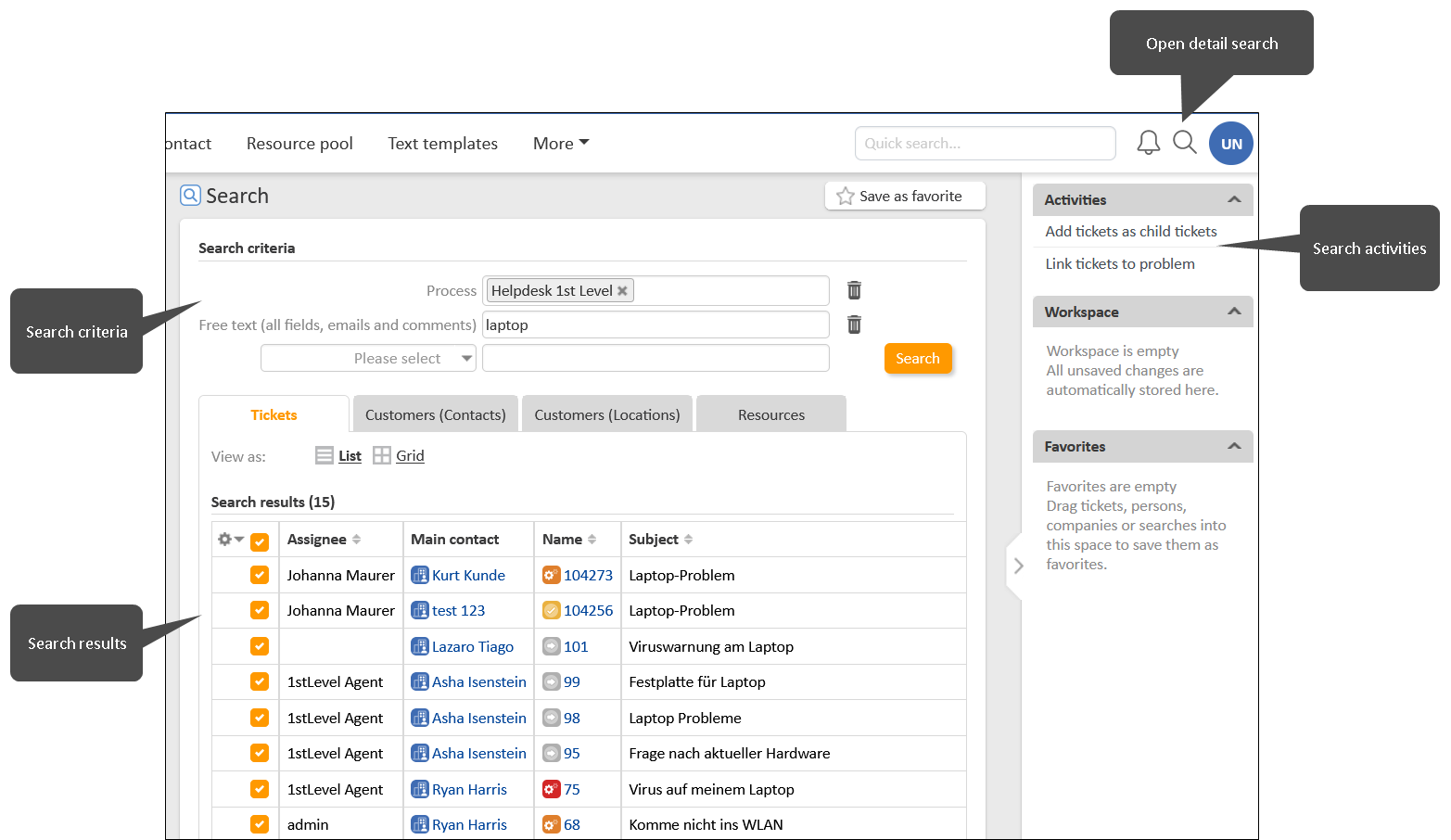The height and width of the screenshot is (840, 1451).
Task: Expand the More menu
Action: pos(560,144)
